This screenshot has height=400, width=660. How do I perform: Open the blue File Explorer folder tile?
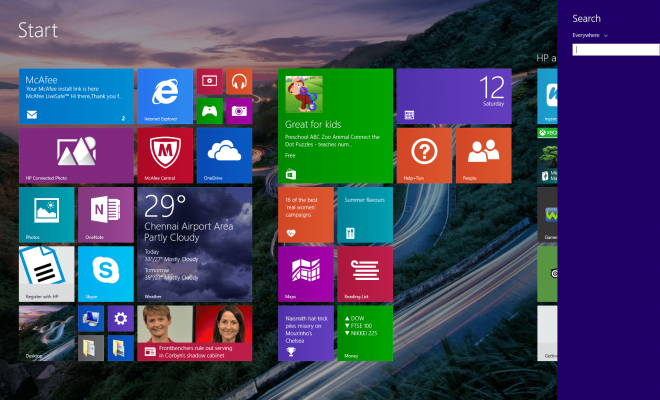(x=121, y=348)
